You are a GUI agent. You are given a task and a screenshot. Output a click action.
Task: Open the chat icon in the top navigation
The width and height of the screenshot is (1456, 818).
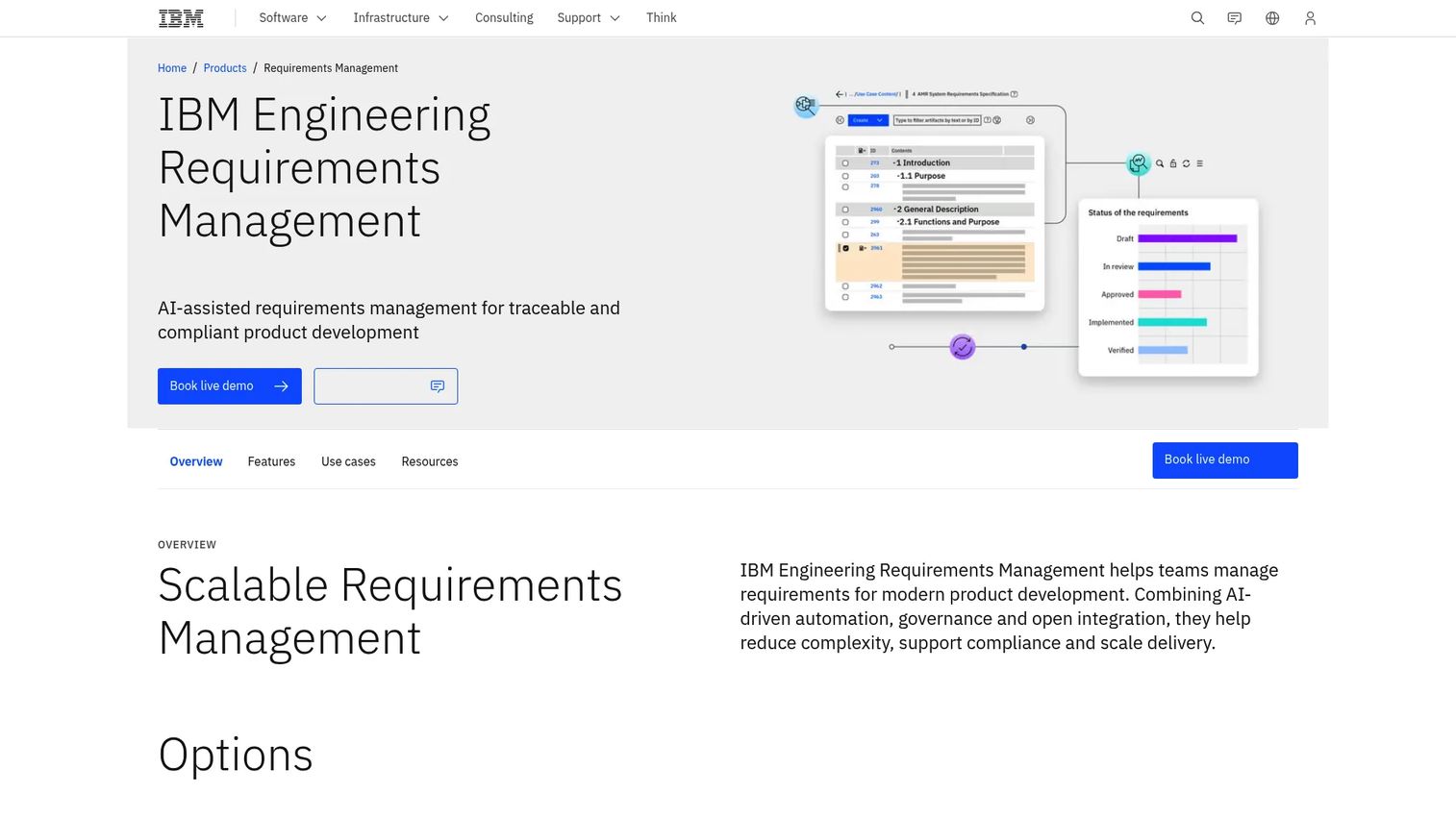click(1235, 18)
